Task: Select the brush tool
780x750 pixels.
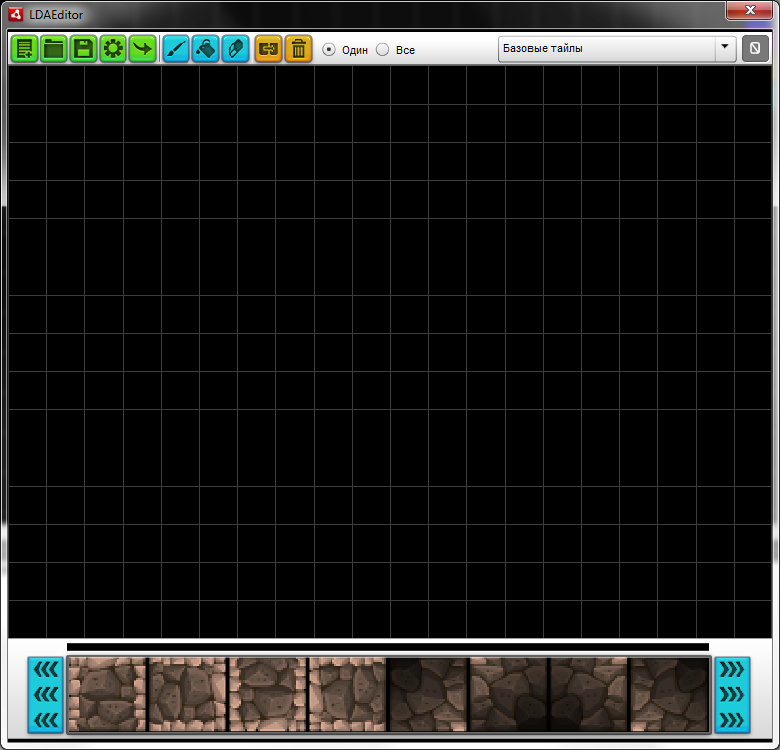Action: tap(176, 49)
